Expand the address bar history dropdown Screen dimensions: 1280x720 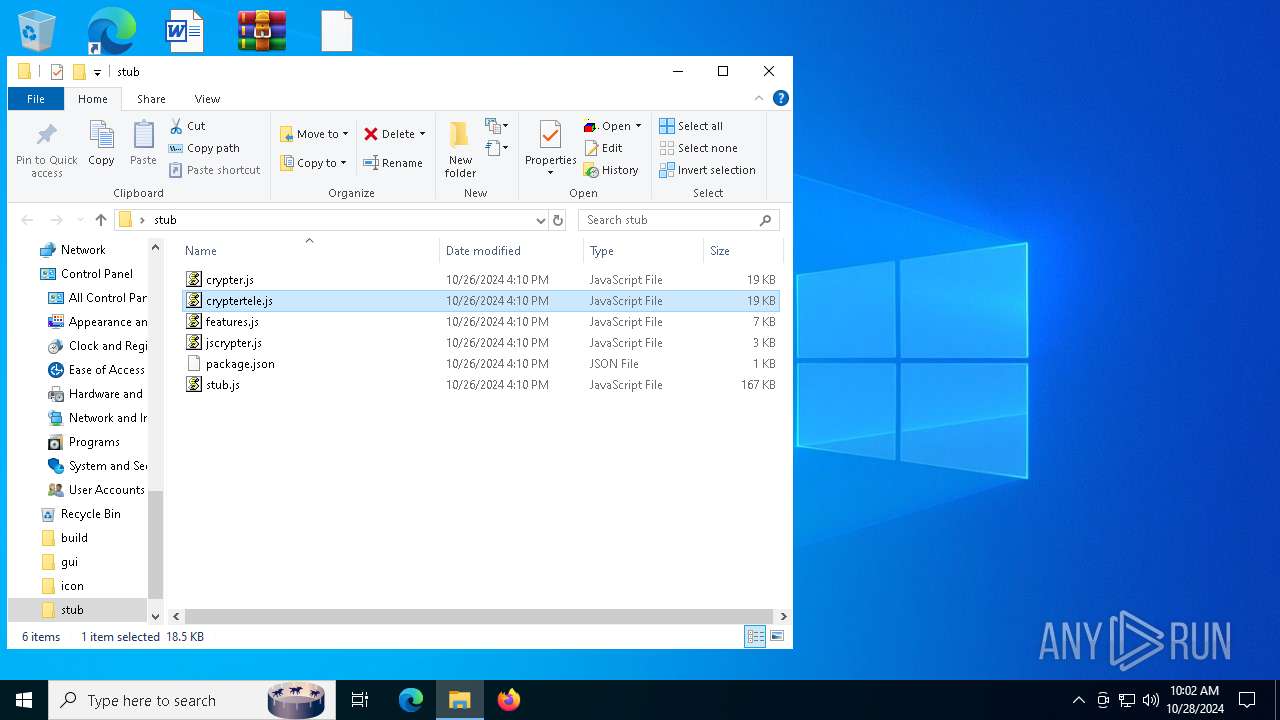[540, 220]
